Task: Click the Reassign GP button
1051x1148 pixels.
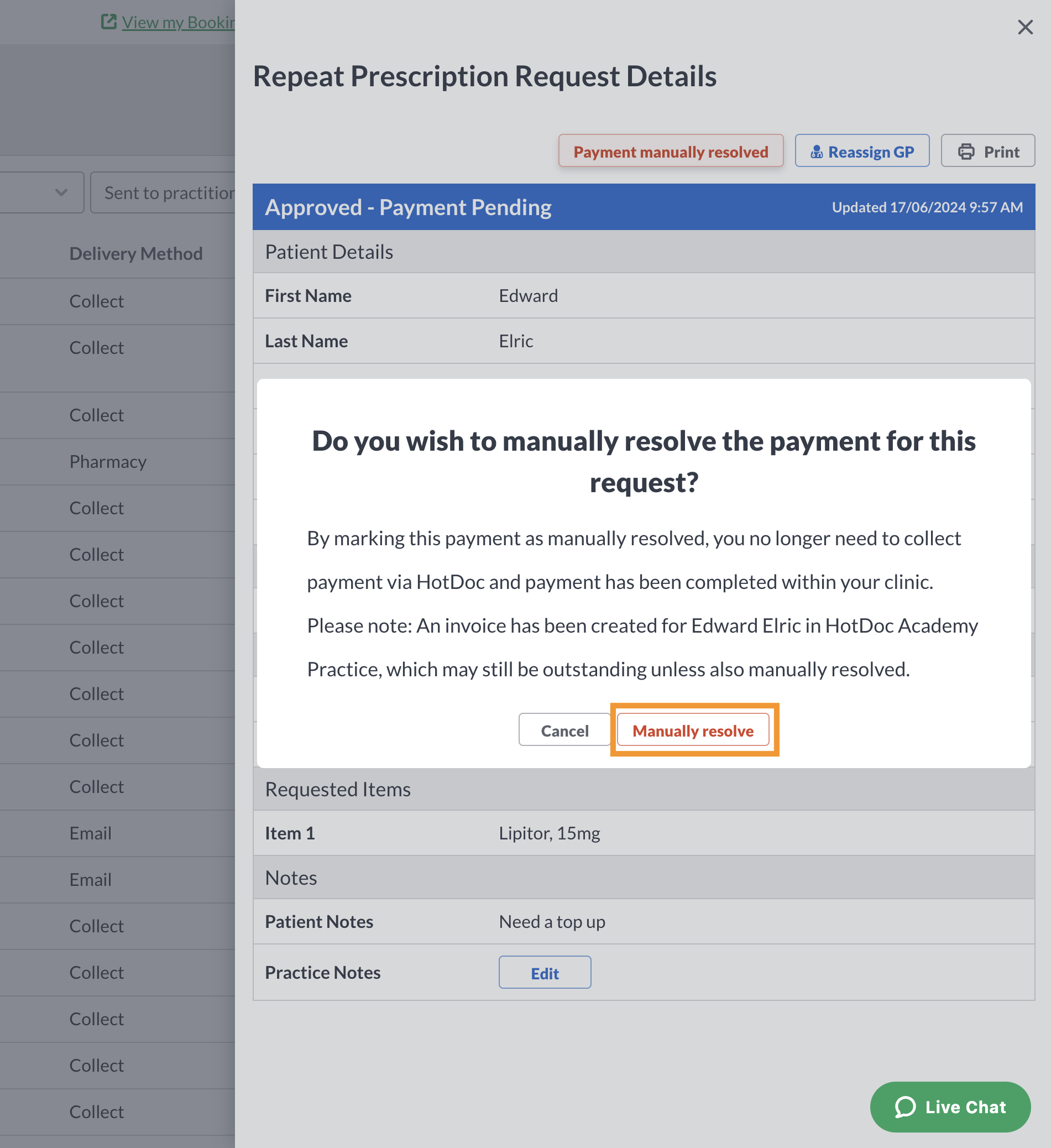Action: click(x=862, y=152)
